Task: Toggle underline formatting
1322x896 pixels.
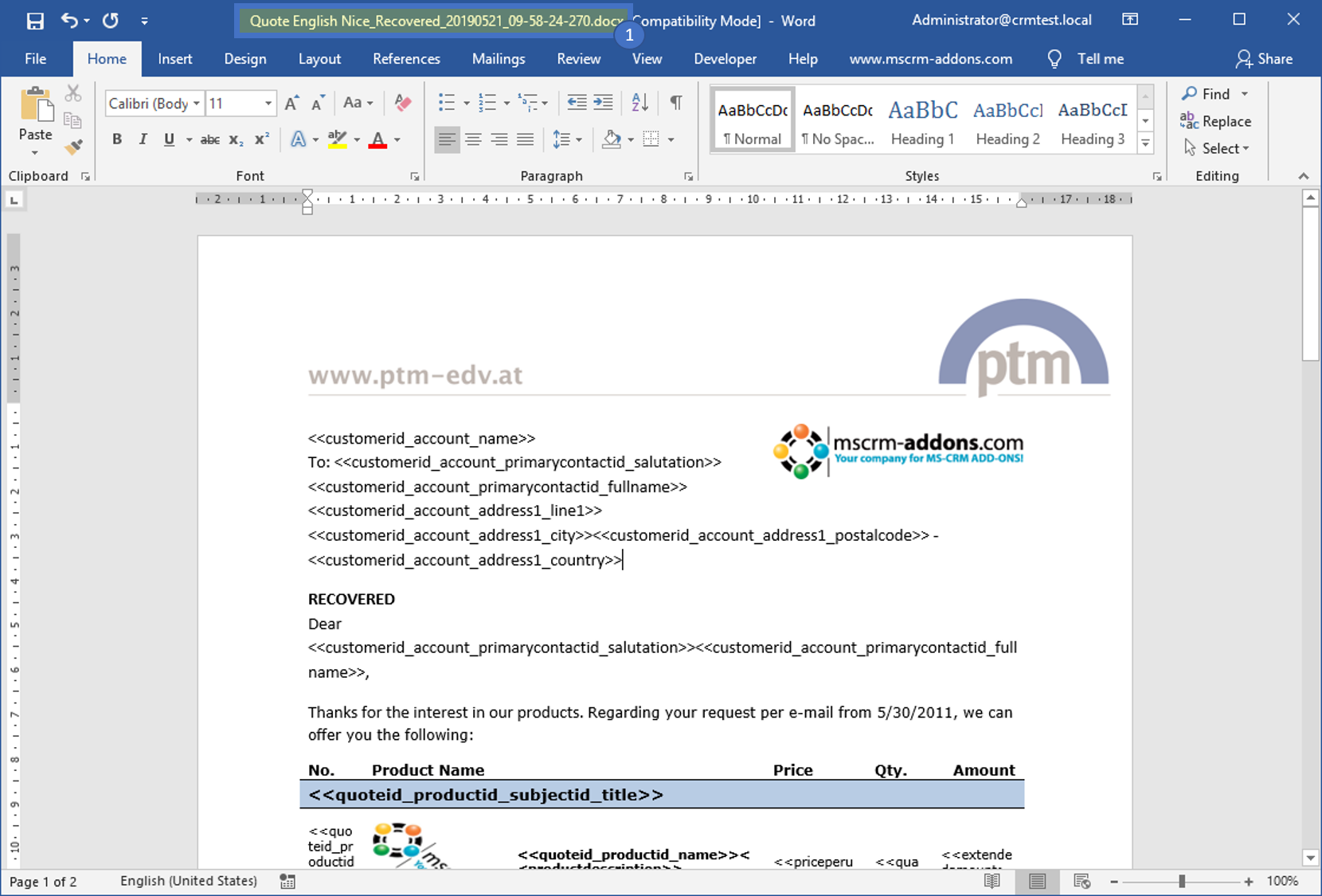Action: point(169,139)
